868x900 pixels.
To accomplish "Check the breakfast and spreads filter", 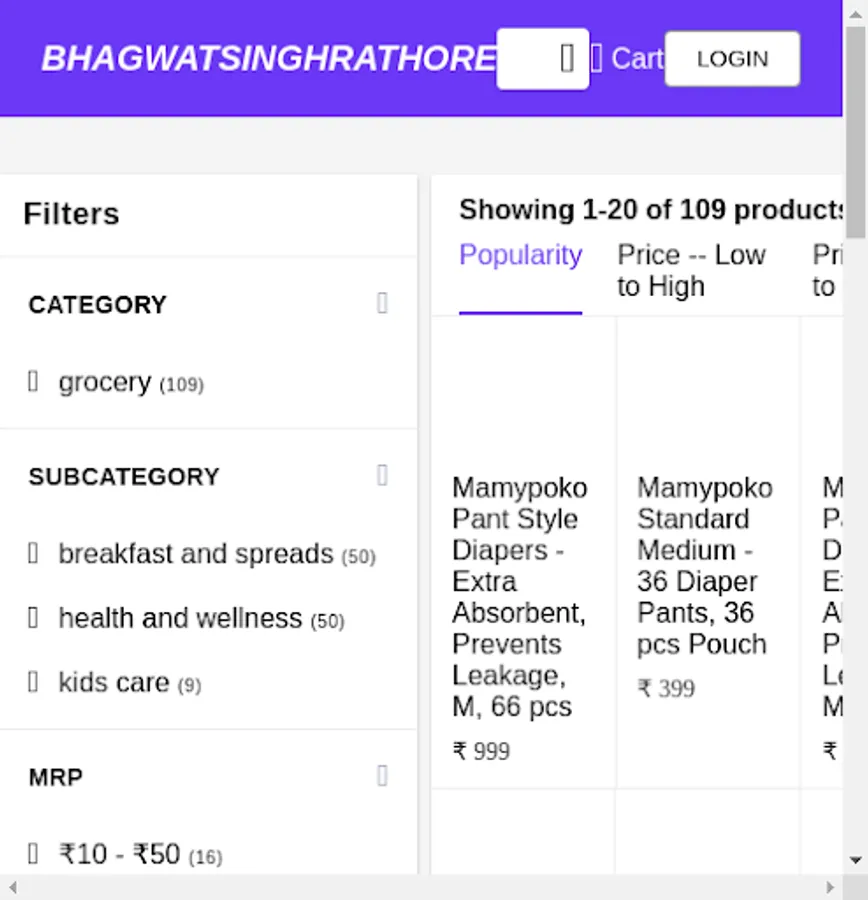I will click(x=33, y=553).
